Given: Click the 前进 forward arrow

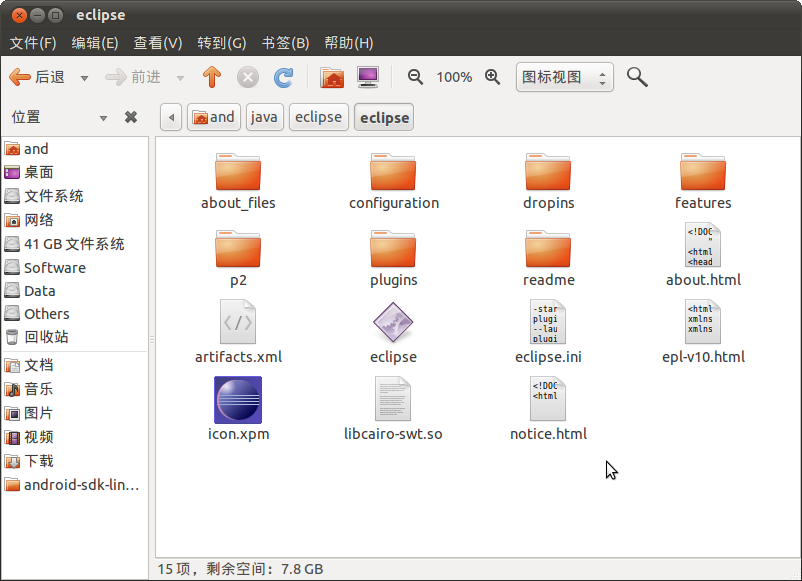Looking at the screenshot, I should [x=133, y=77].
